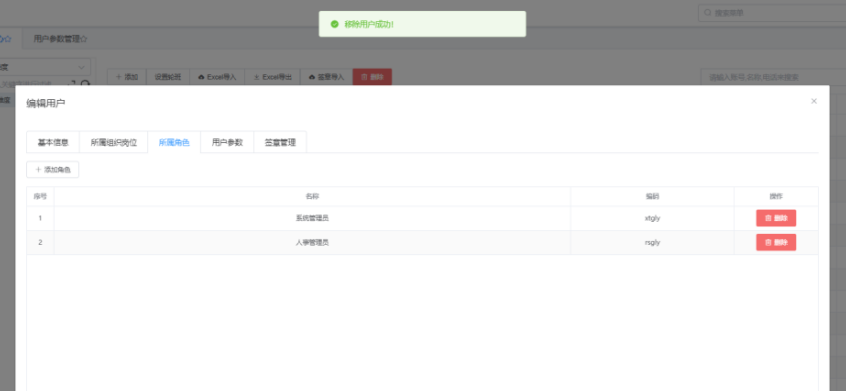This screenshot has width=846, height=391.
Task: Click 添加 button in background toolbar
Action: 127,77
